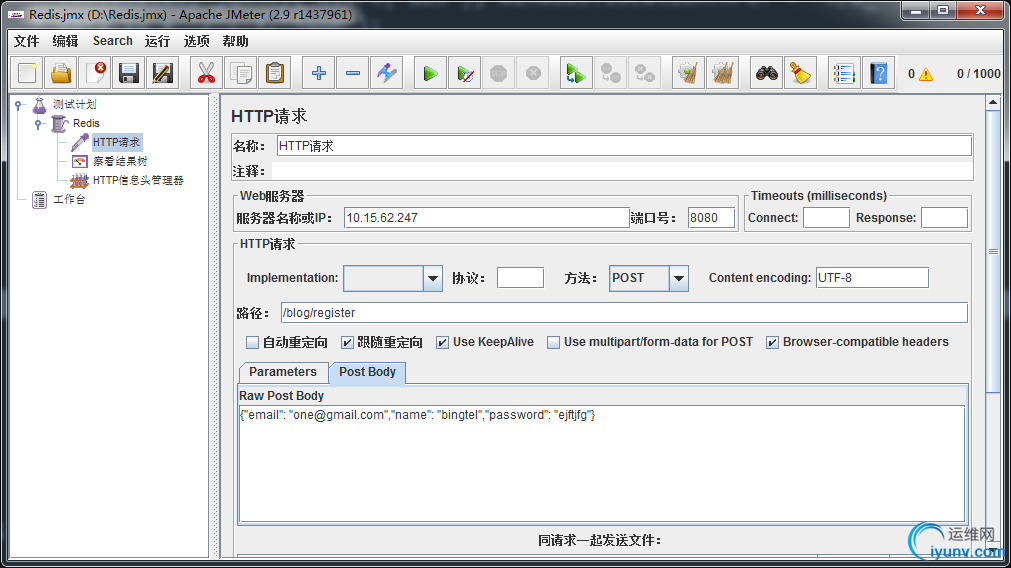Click the Clear results icon

(x=688, y=73)
